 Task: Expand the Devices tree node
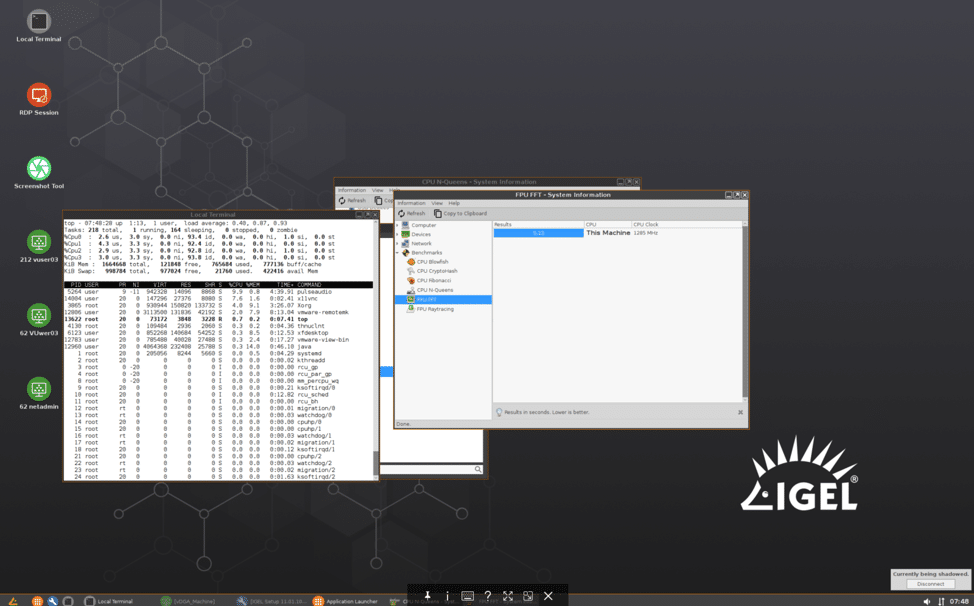398,235
